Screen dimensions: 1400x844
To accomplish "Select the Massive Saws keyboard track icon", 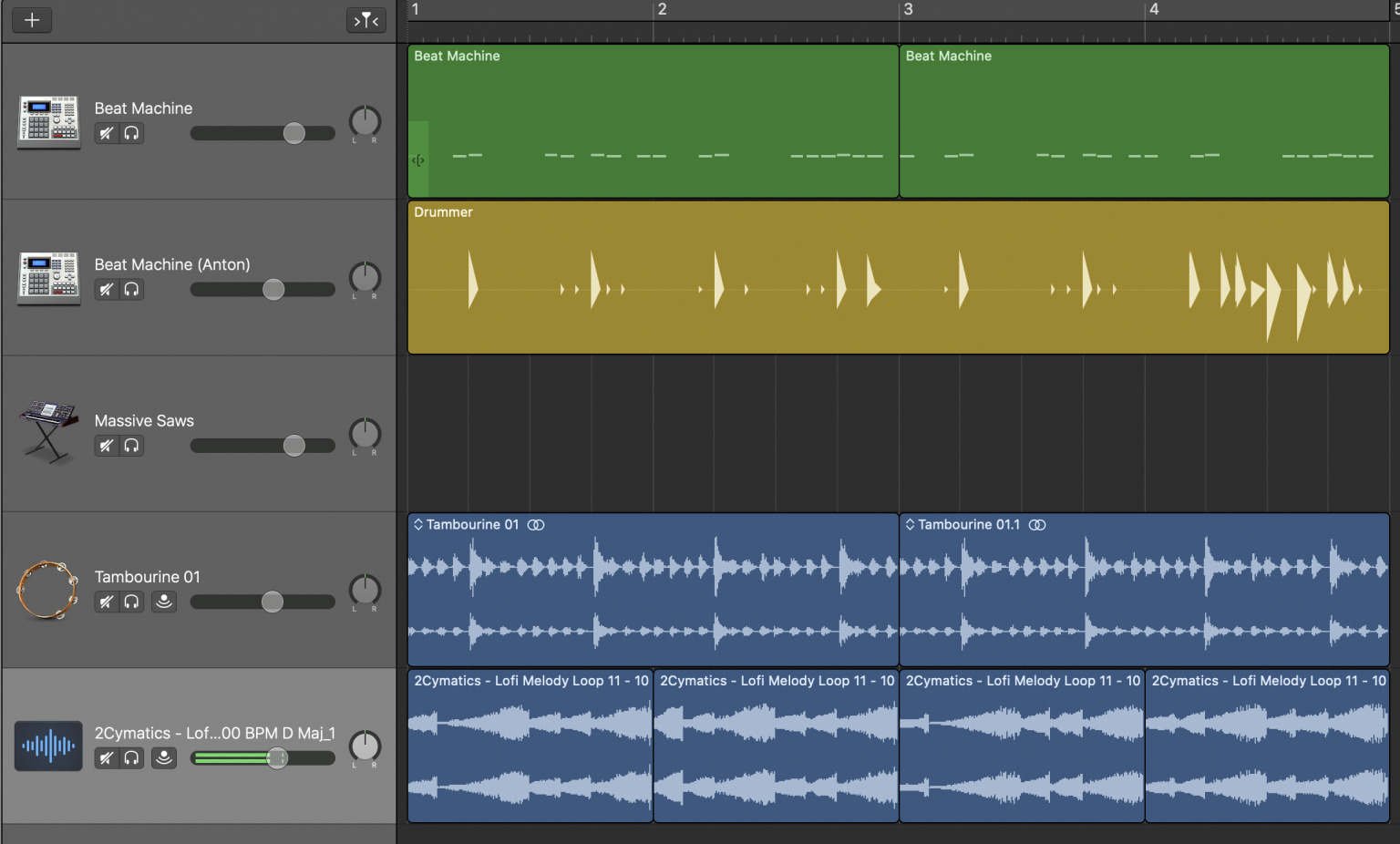I will 47,435.
